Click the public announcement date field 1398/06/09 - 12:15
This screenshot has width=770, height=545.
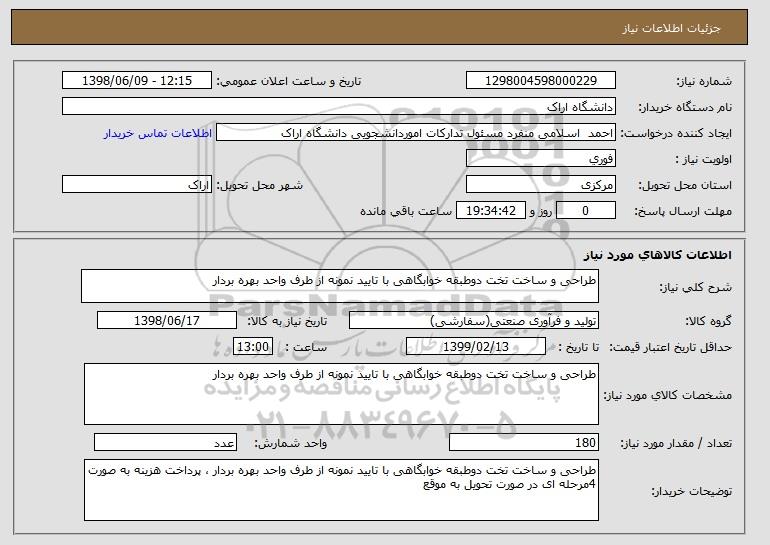pos(137,81)
